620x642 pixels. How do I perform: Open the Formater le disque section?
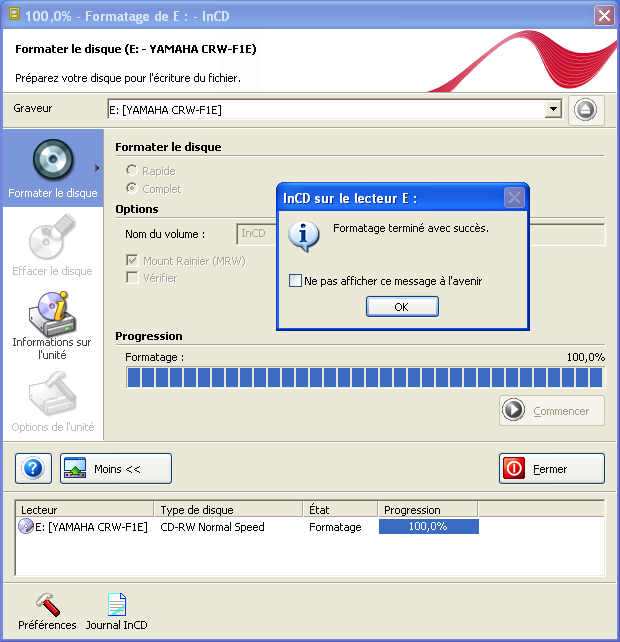coord(53,168)
